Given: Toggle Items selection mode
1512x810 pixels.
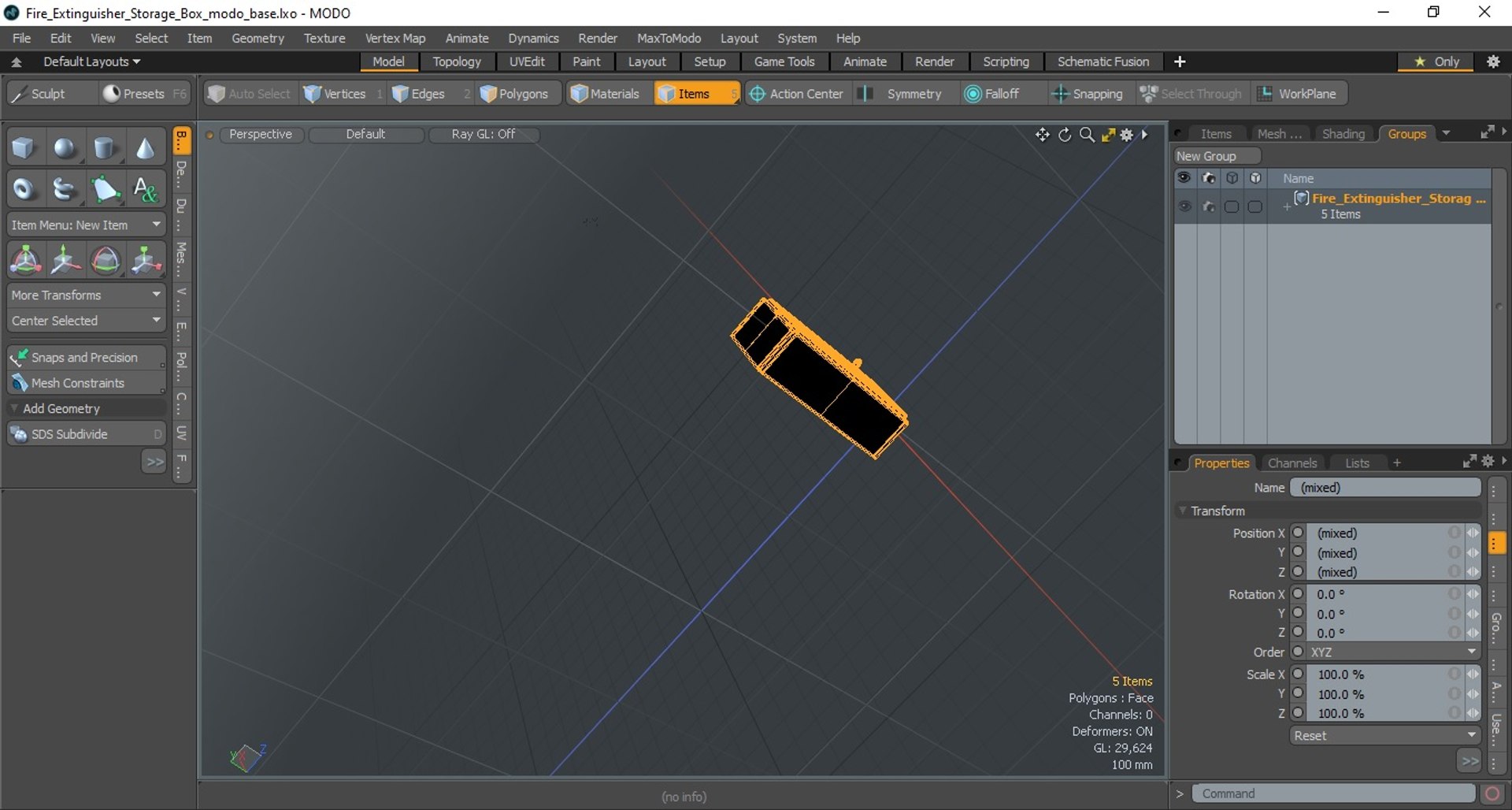Looking at the screenshot, I should [697, 94].
